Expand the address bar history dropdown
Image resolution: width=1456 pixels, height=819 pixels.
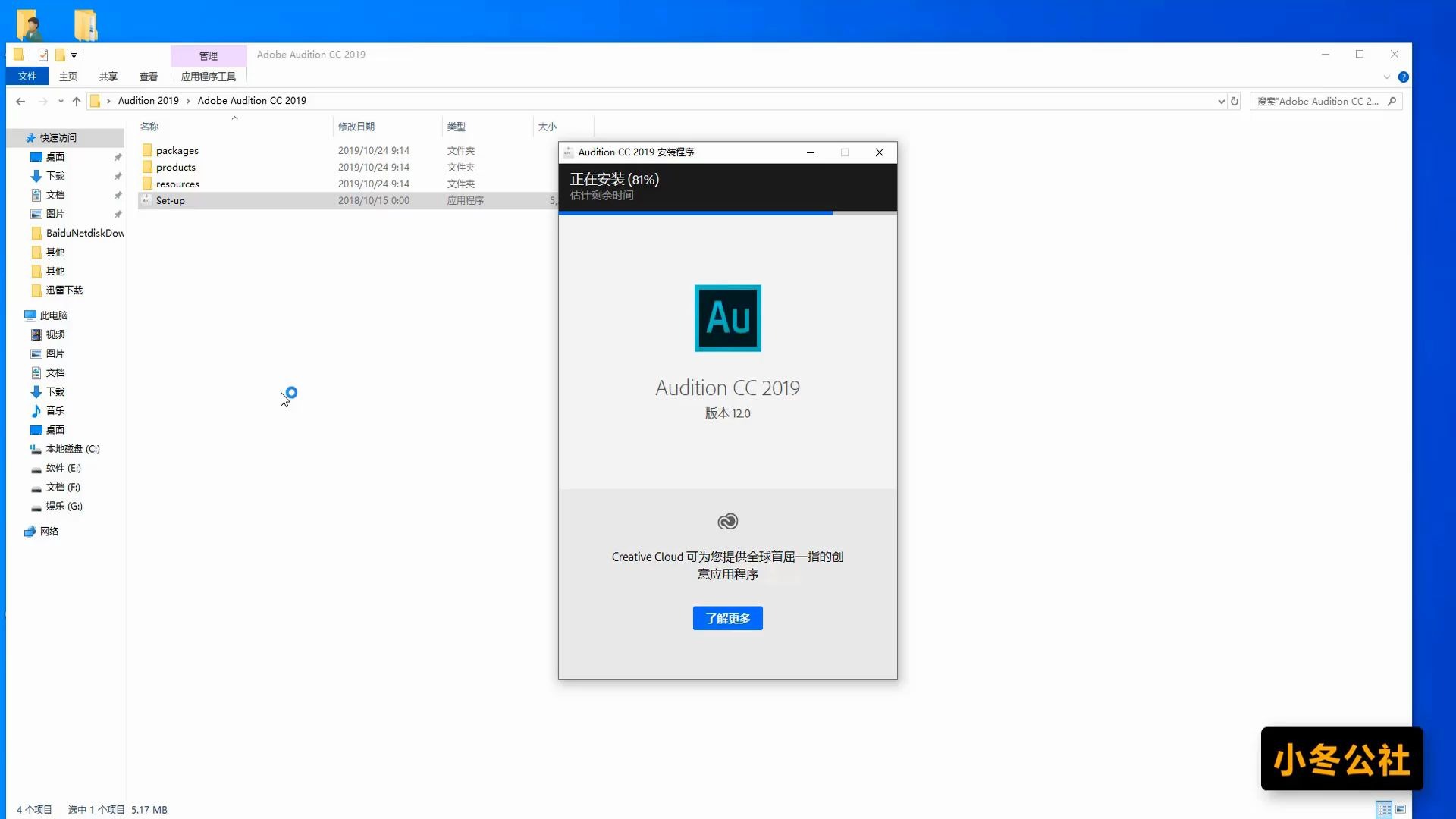1221,101
